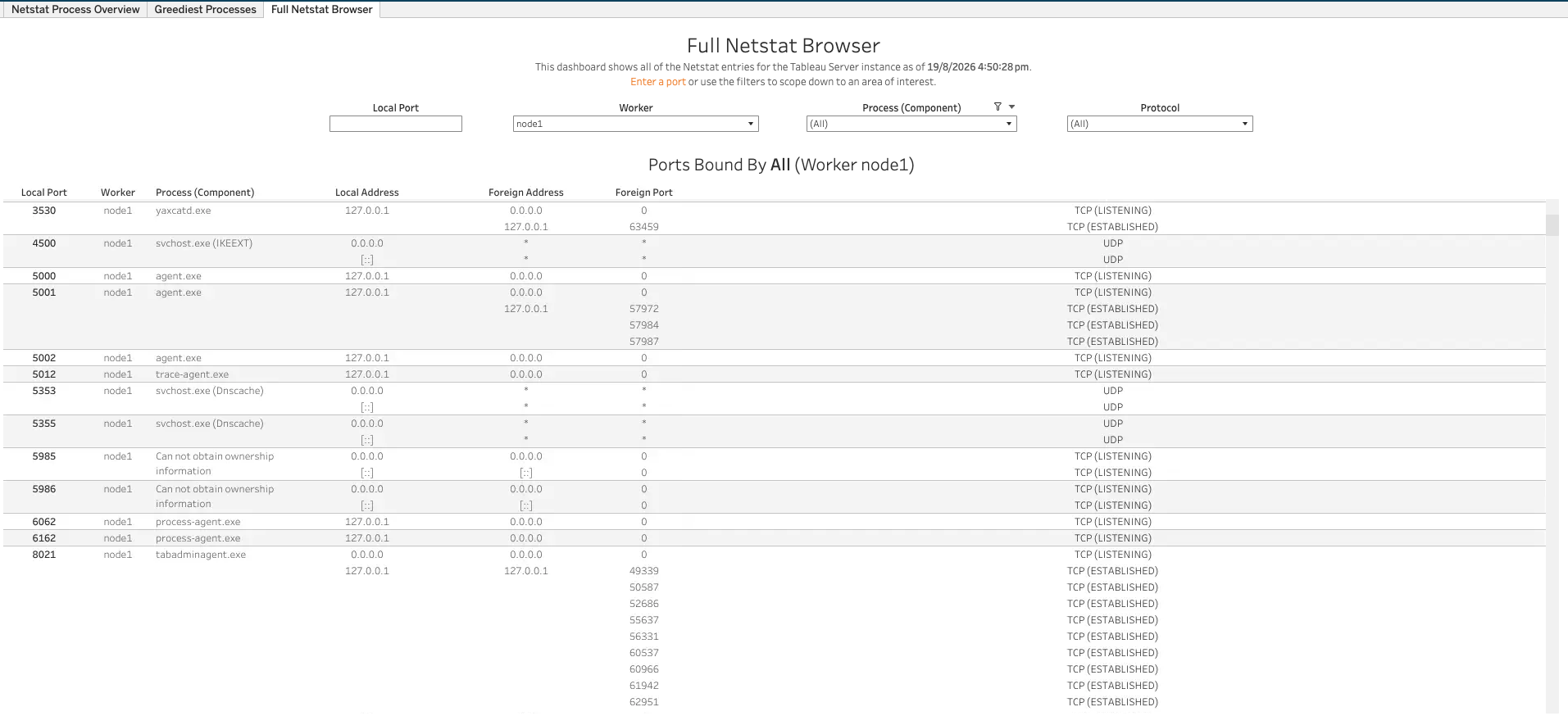This screenshot has width=1568, height=716.
Task: Click foreign port 52686 value
Action: 644,604
